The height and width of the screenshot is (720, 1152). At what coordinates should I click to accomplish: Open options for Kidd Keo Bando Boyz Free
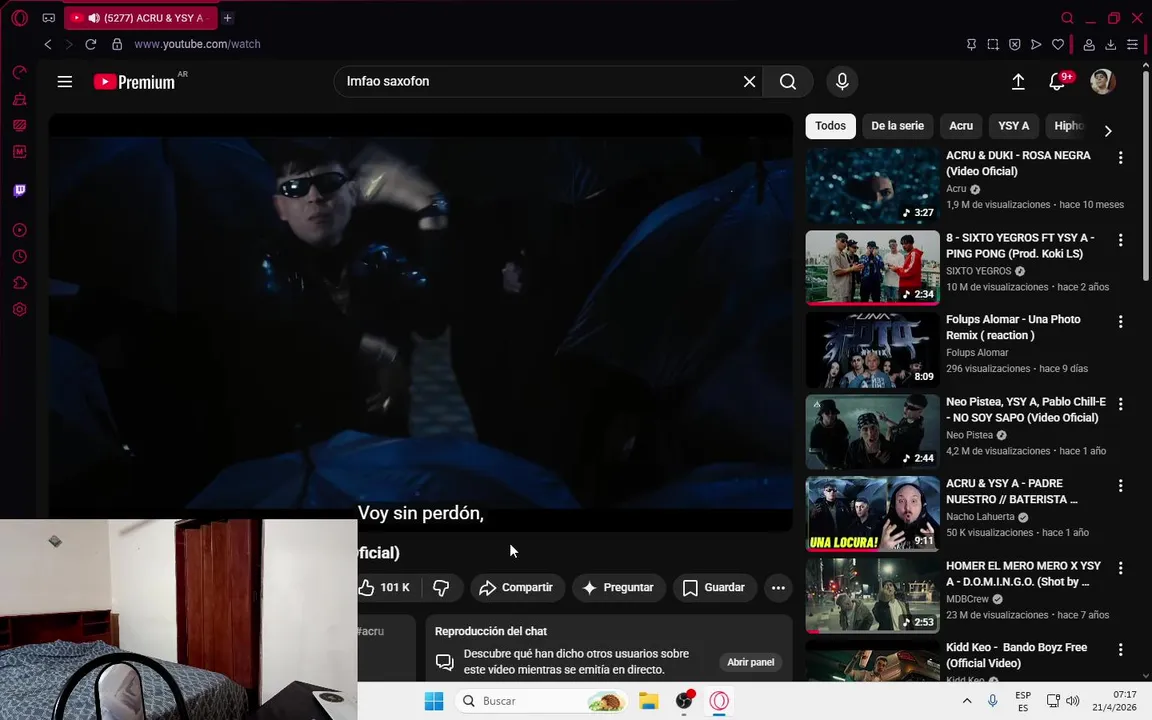click(x=1120, y=649)
